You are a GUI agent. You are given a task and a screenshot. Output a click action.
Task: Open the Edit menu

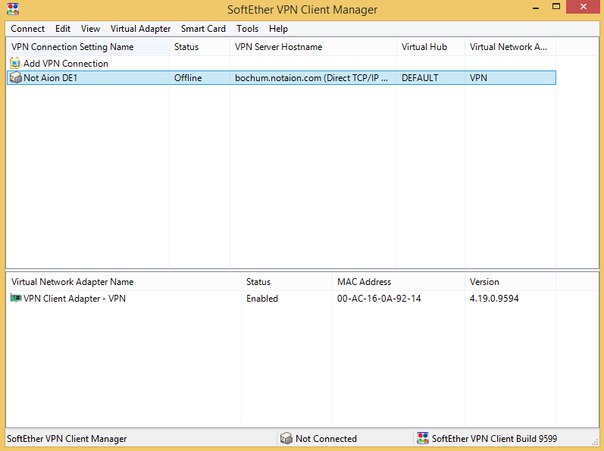[63, 29]
